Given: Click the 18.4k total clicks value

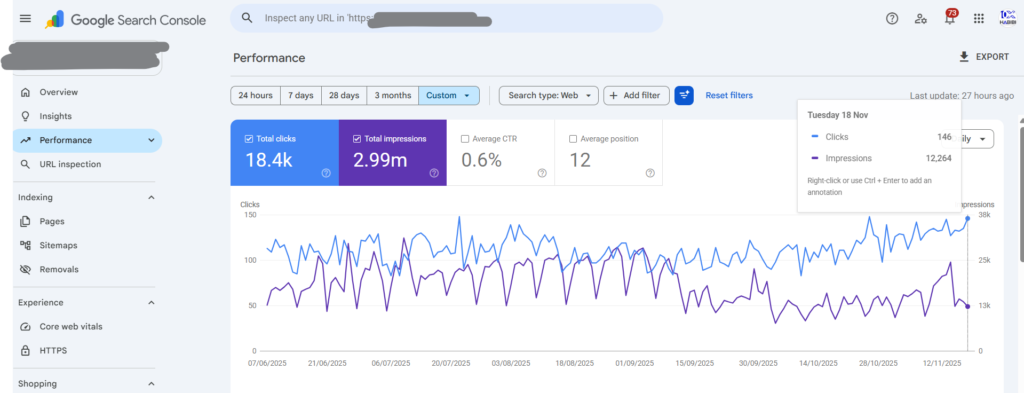Looking at the screenshot, I should 269,160.
